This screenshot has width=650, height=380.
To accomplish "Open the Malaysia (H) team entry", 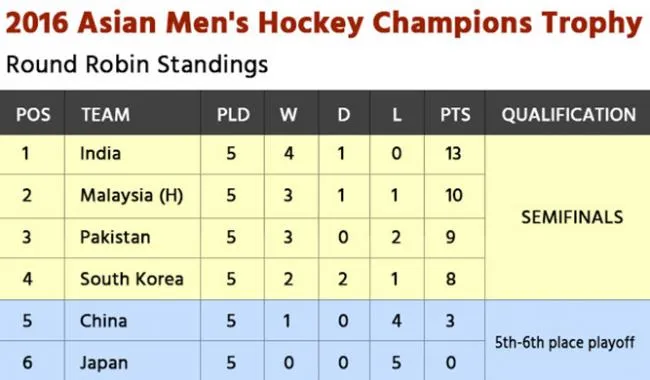I will point(132,196).
